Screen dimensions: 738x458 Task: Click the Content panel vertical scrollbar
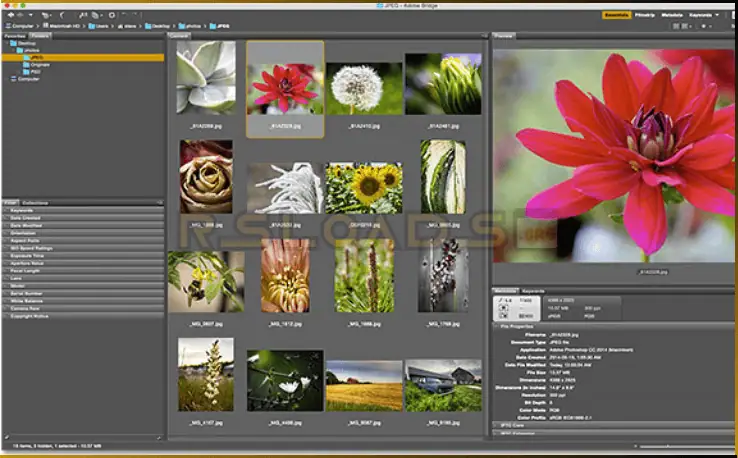(487, 238)
